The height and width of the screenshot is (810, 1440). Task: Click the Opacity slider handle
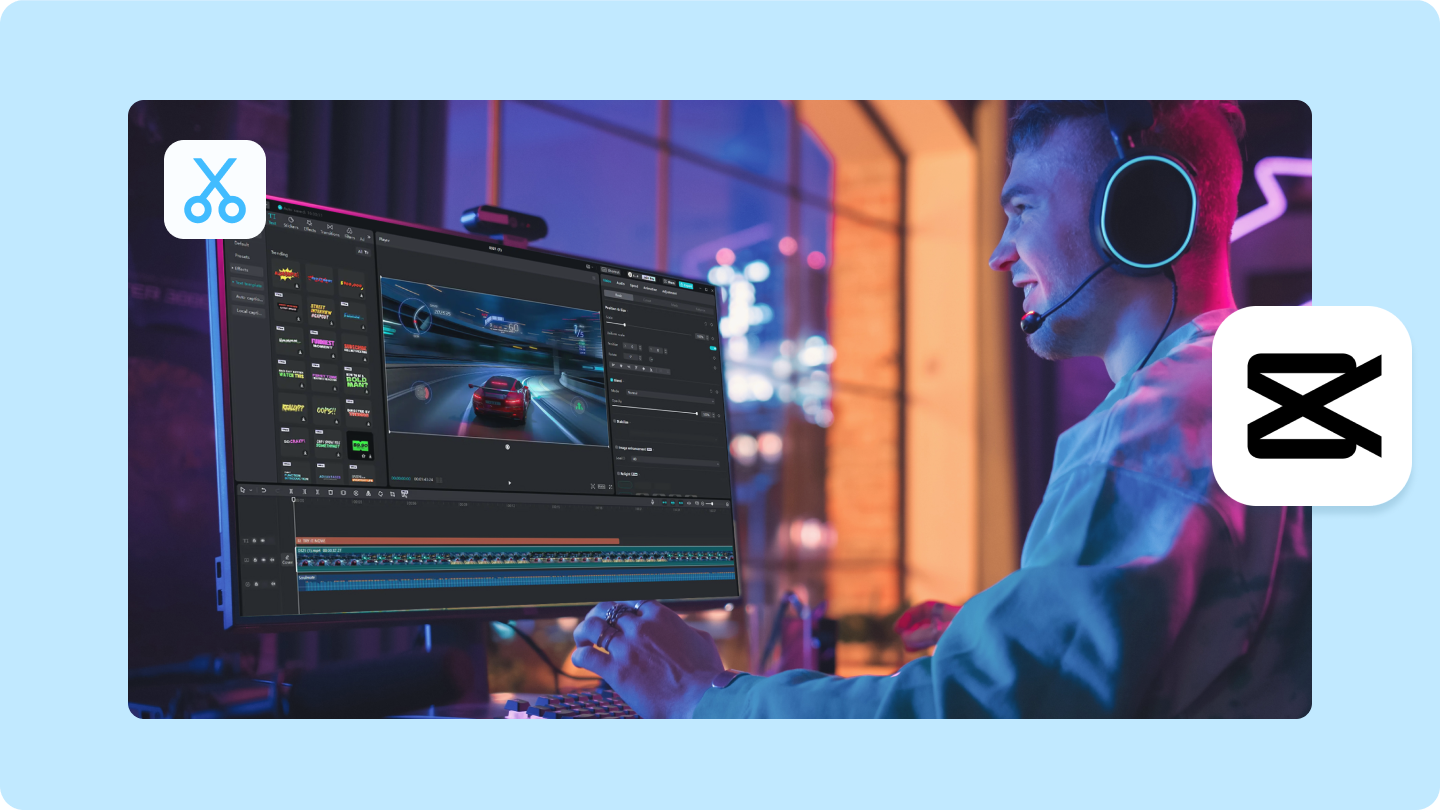pos(697,413)
